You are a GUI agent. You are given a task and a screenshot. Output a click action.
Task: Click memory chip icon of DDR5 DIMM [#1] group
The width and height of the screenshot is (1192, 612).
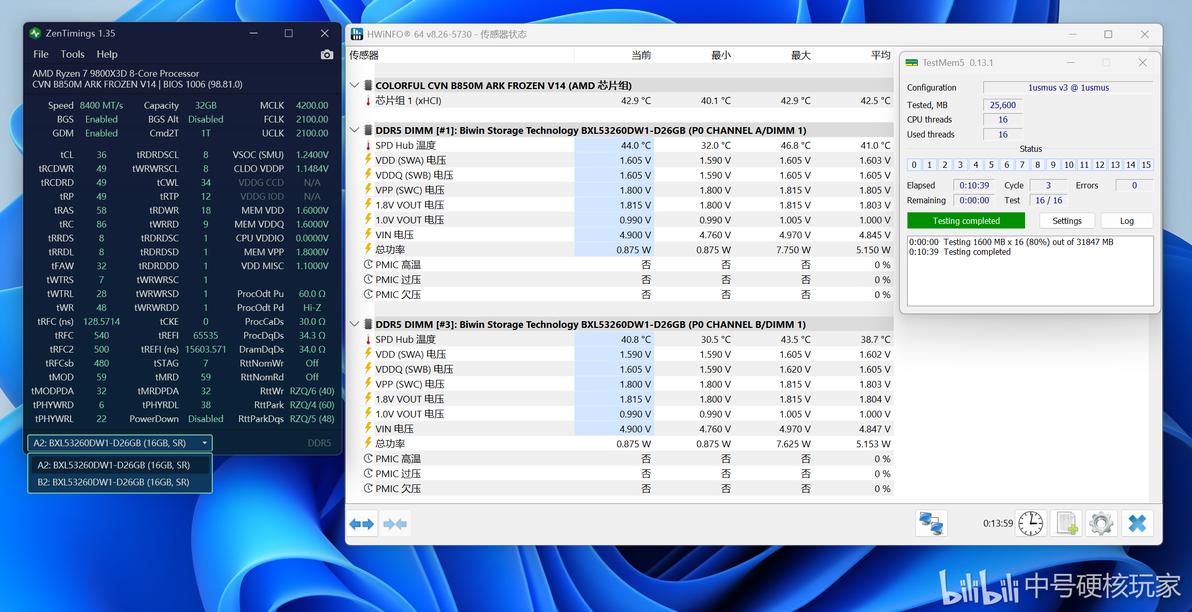368,131
